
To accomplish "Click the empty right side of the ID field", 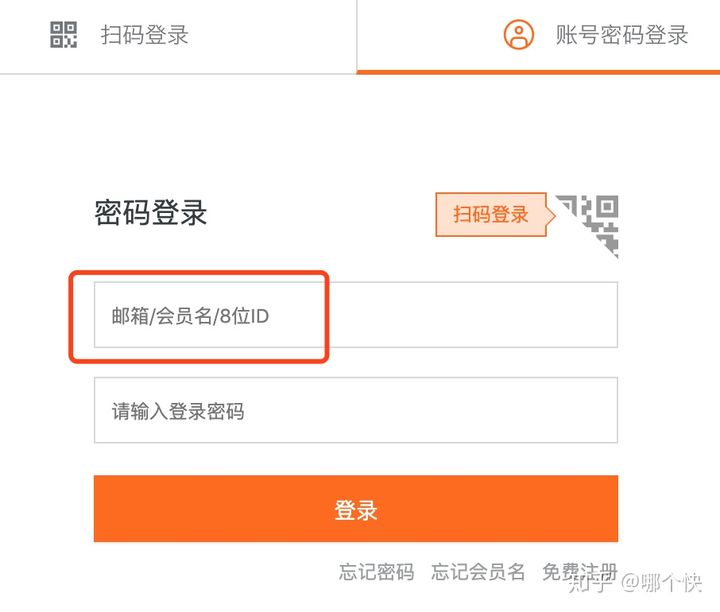I will pos(473,315).
